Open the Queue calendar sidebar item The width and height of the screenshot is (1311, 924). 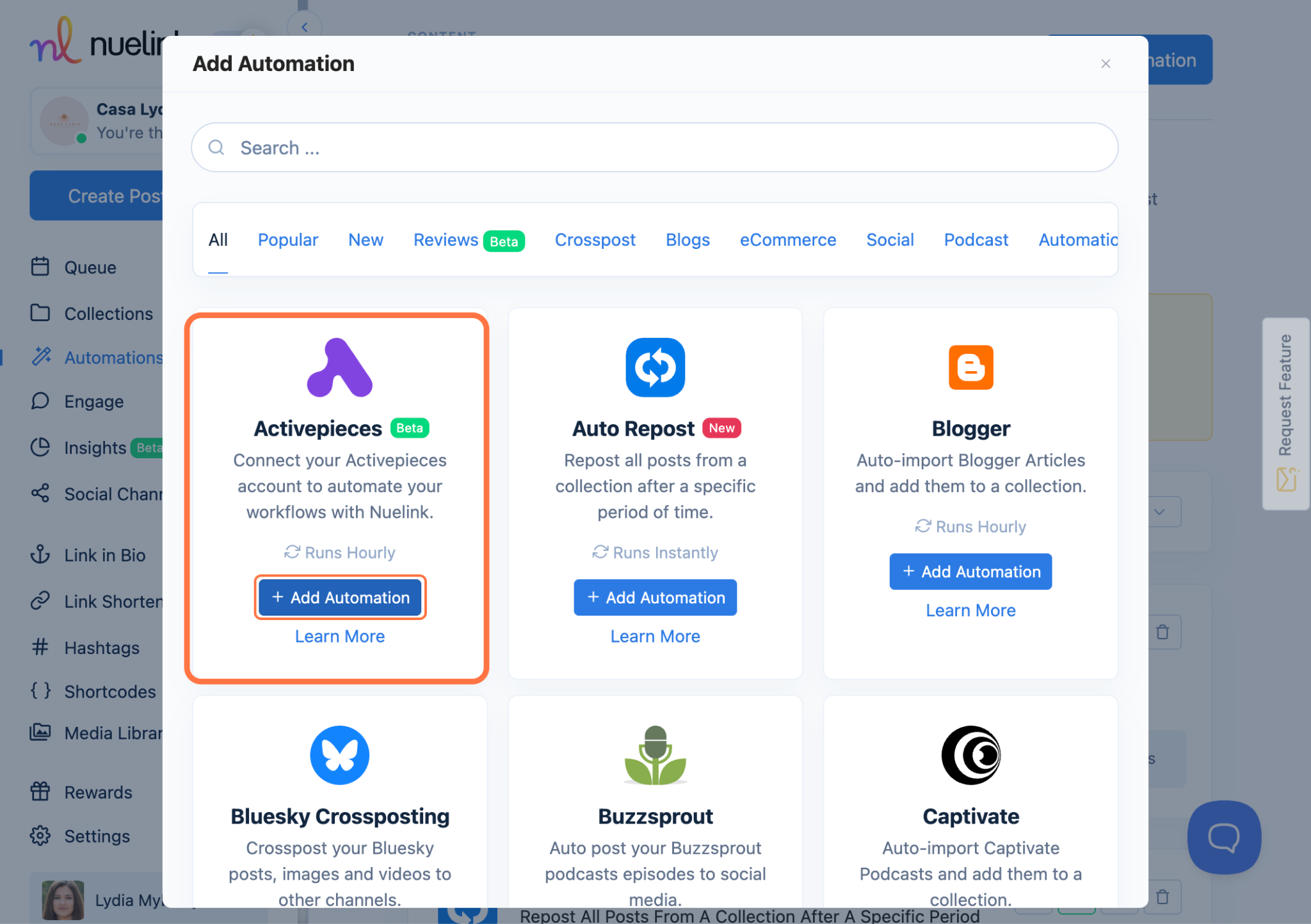(x=90, y=267)
